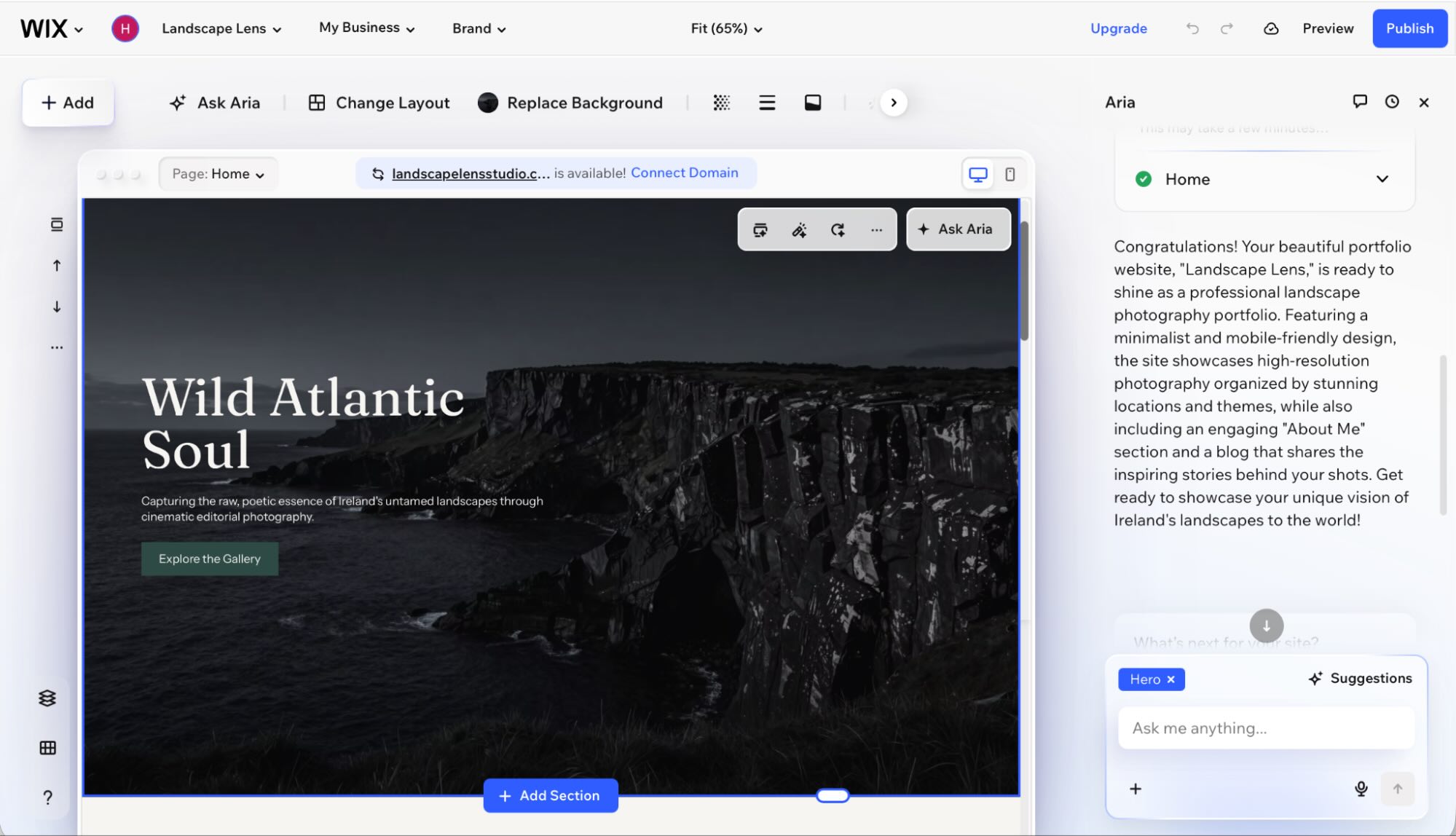
Task: Click Add Section
Action: pos(551,795)
